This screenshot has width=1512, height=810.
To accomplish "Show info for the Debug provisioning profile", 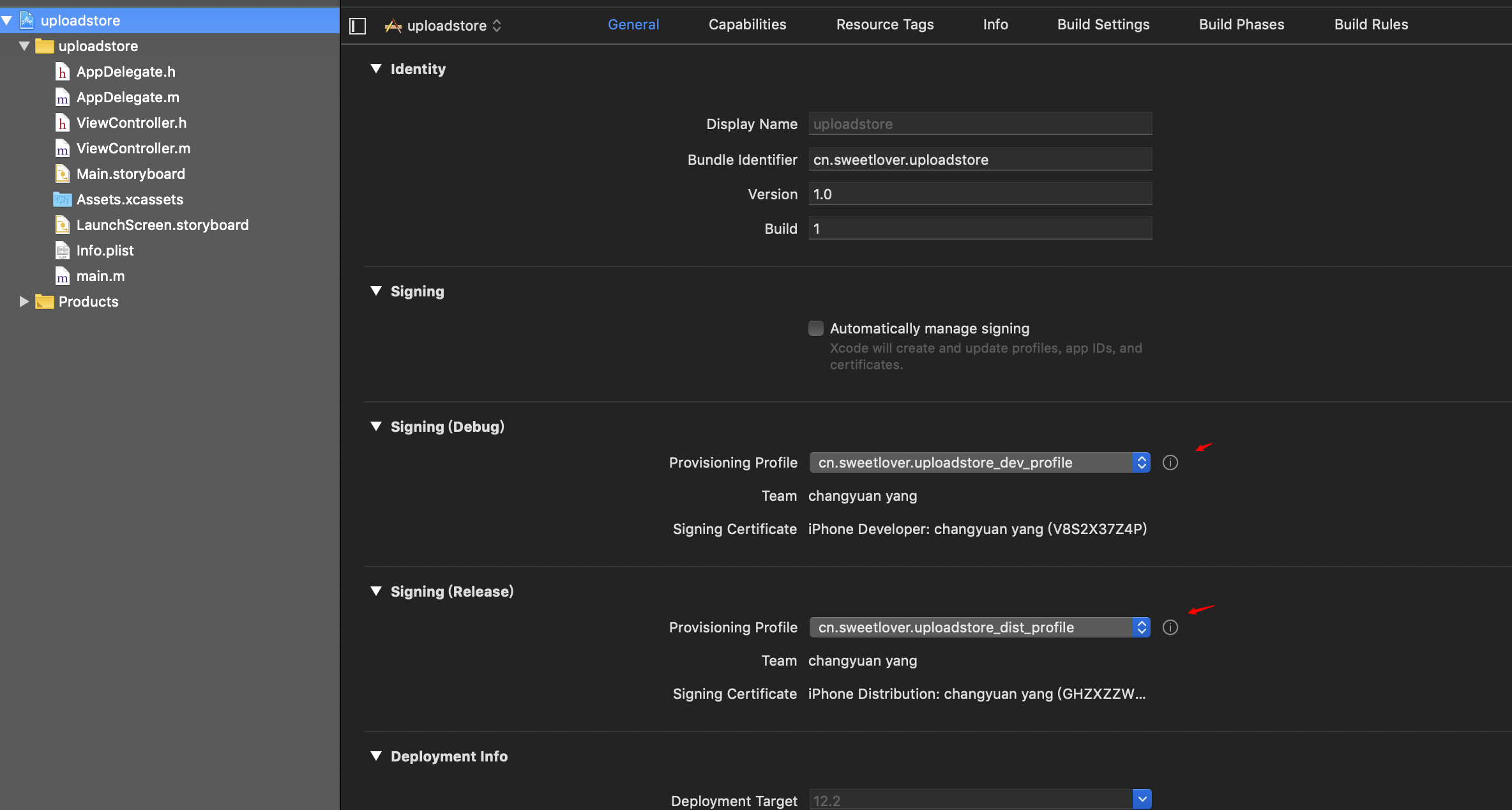I will [x=1170, y=462].
